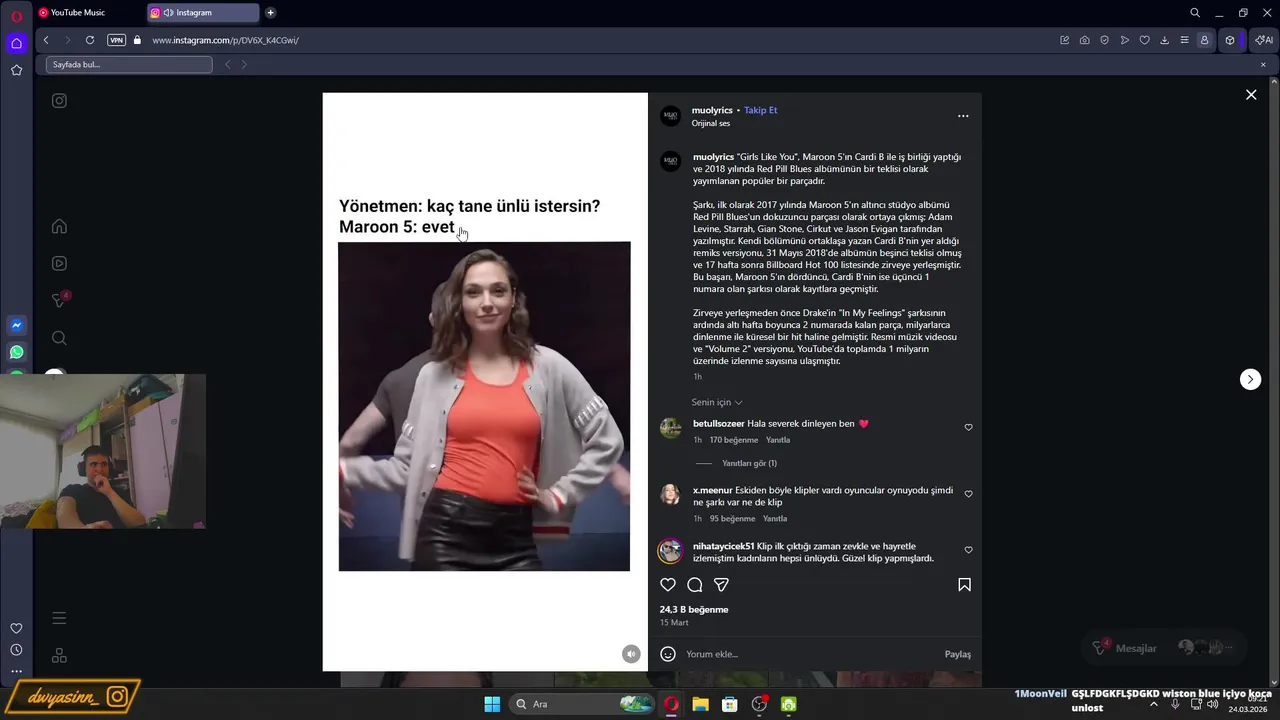This screenshot has width=1280, height=720.
Task: Open Opera sidebar heart pinboards icon
Action: [16, 628]
